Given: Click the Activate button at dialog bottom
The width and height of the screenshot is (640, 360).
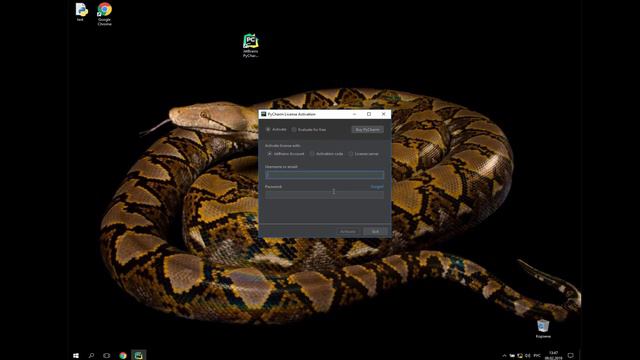Looking at the screenshot, I should point(348,231).
